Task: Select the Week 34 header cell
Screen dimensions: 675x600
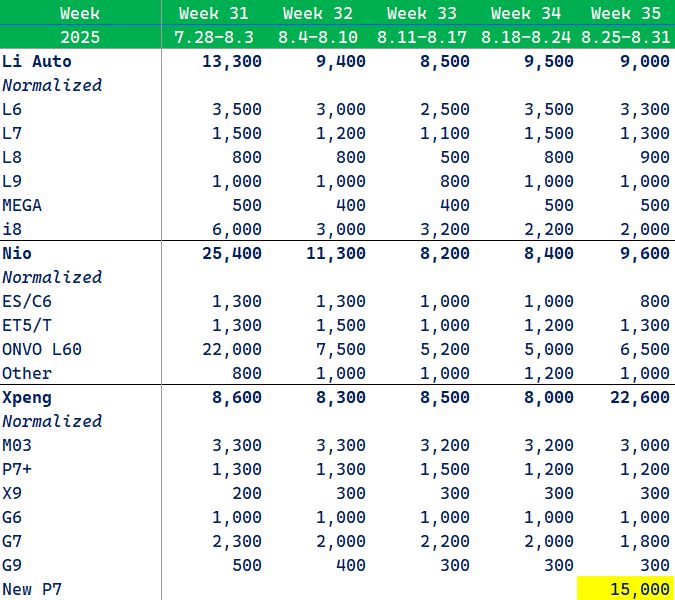Action: click(526, 13)
